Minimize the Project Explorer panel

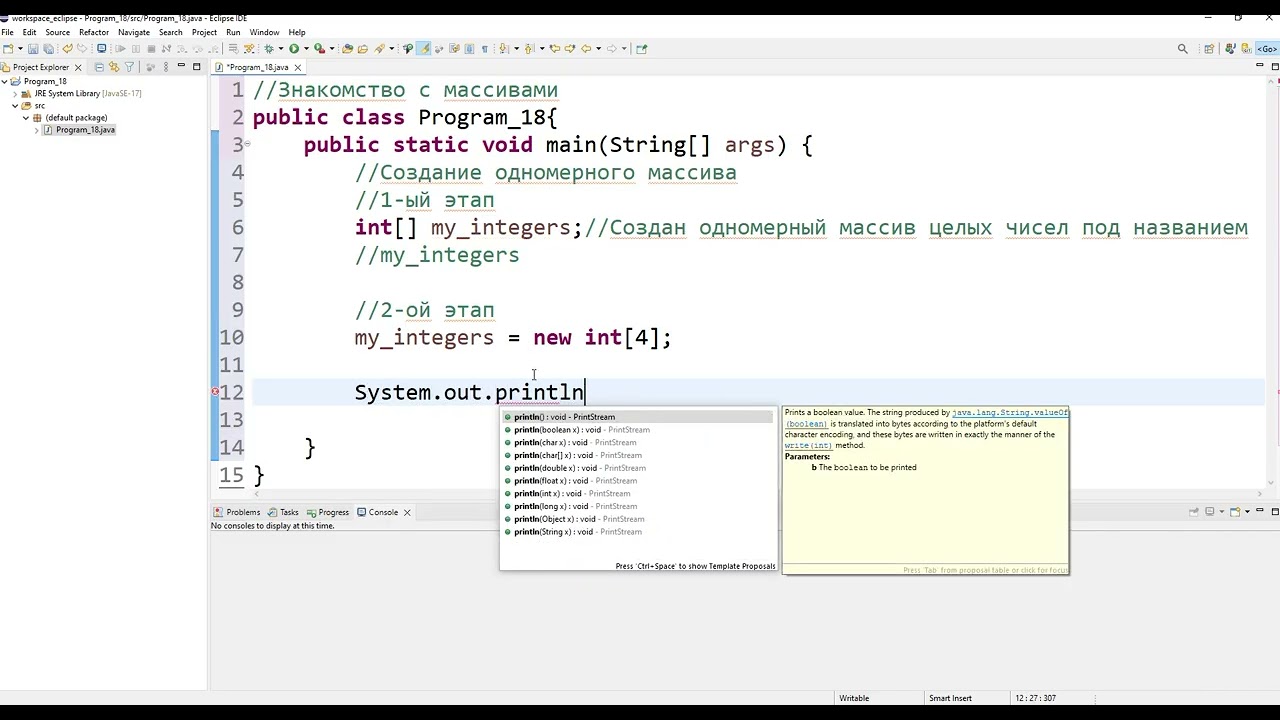click(x=181, y=66)
